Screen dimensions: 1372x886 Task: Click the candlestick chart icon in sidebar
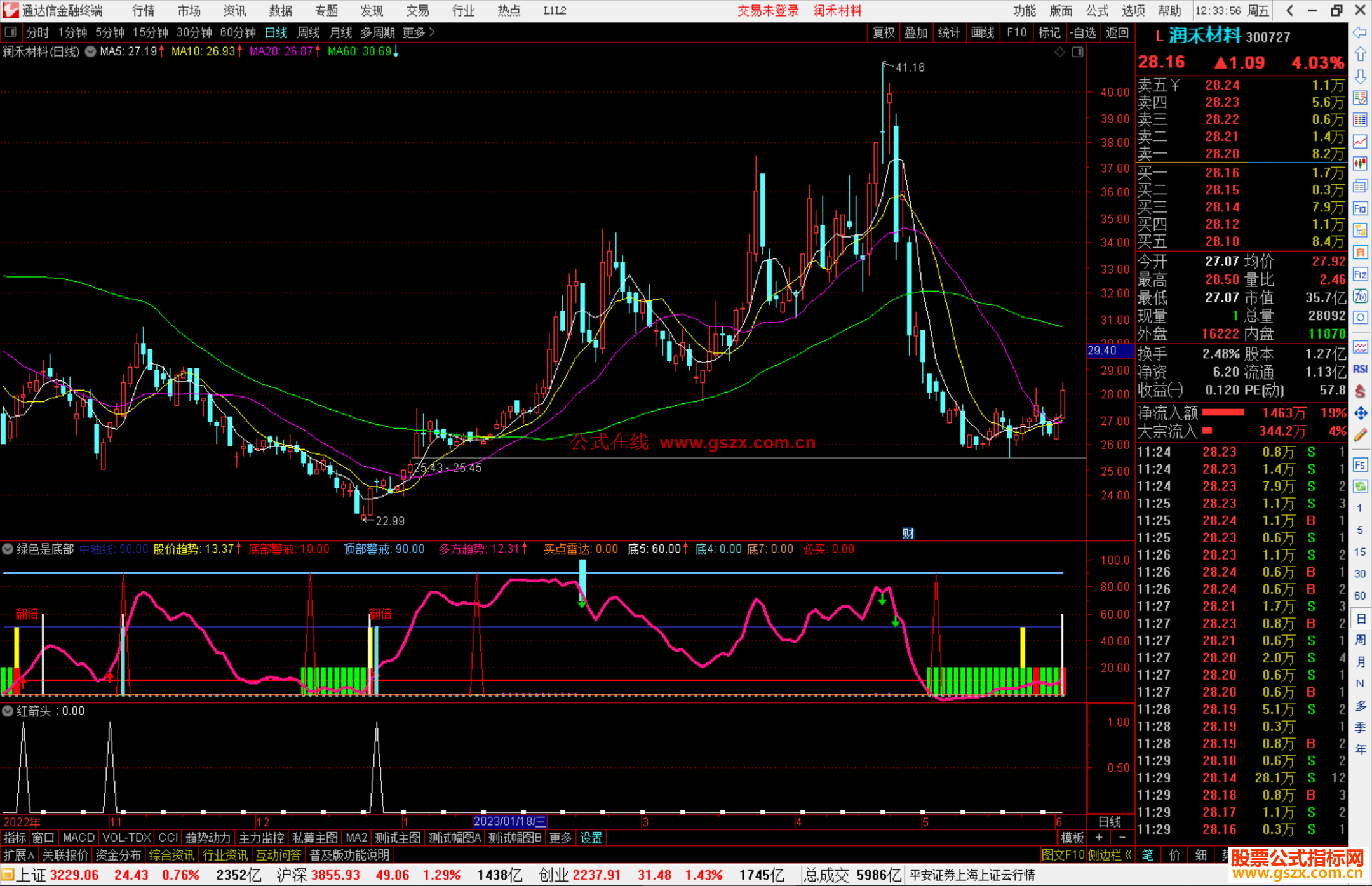coord(1360,164)
